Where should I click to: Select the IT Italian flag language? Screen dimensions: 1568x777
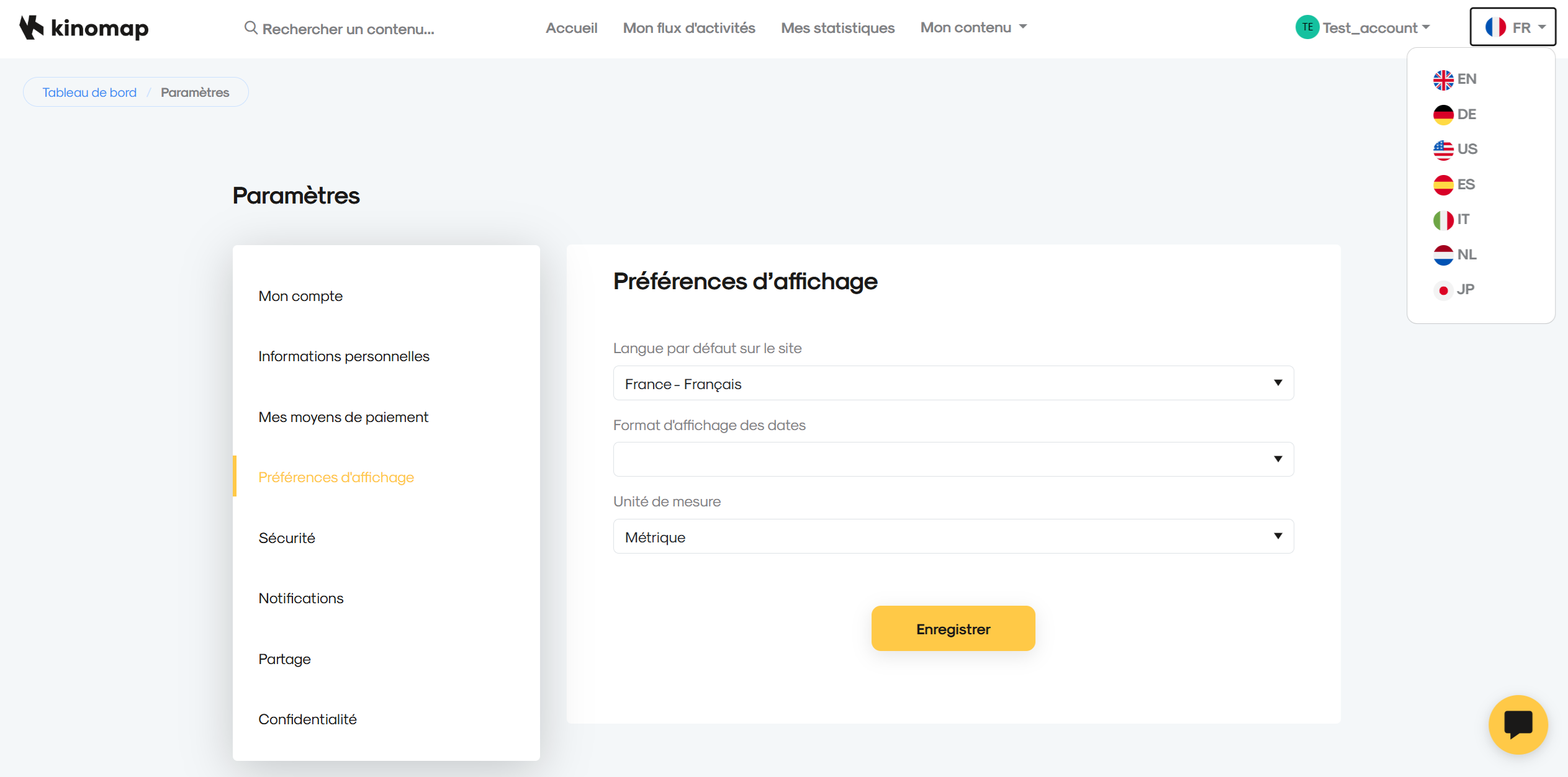[x=1451, y=220]
